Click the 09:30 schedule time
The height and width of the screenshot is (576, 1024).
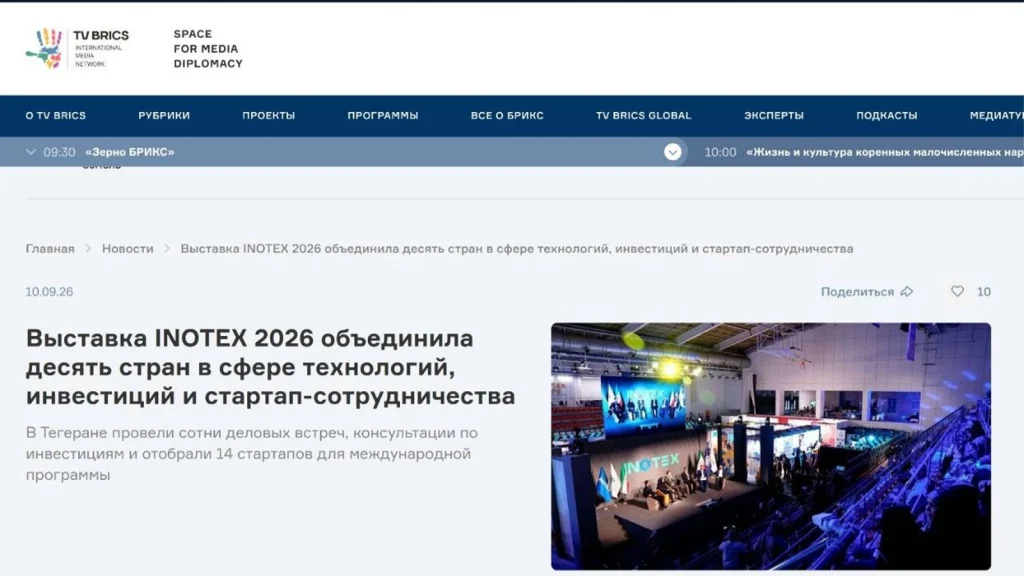click(59, 152)
